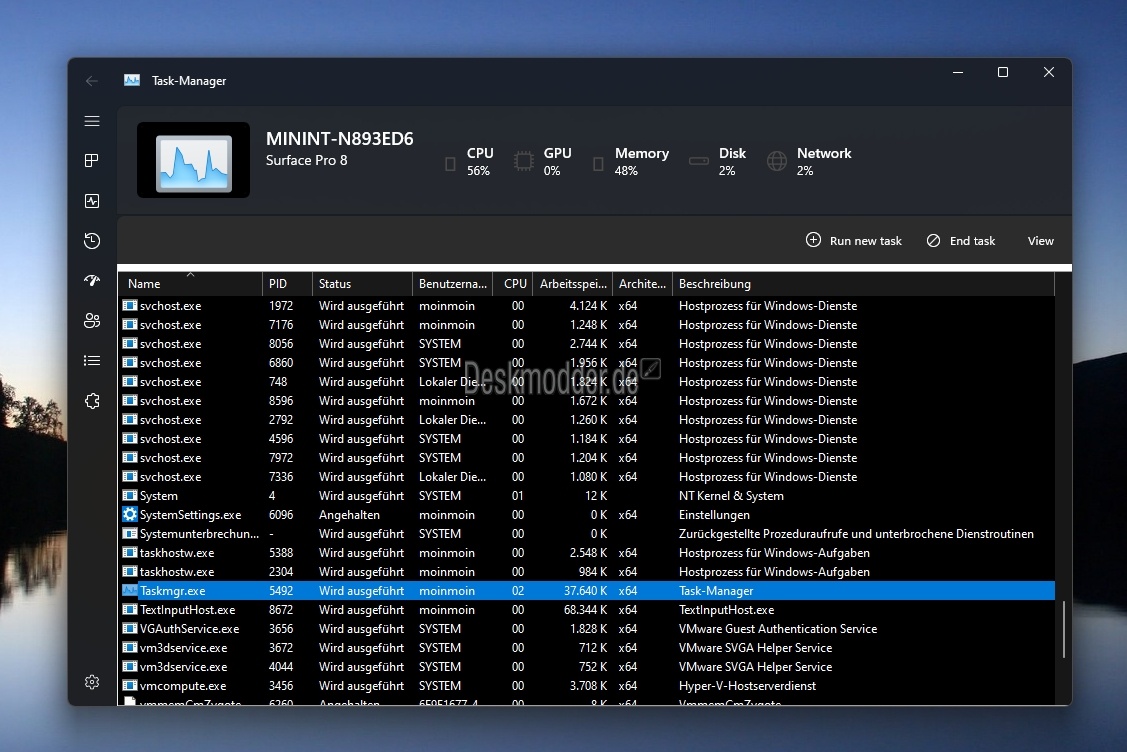Select vm3dservice.exe with PID 3672
Screen dimensions: 1127x752
click(x=183, y=648)
